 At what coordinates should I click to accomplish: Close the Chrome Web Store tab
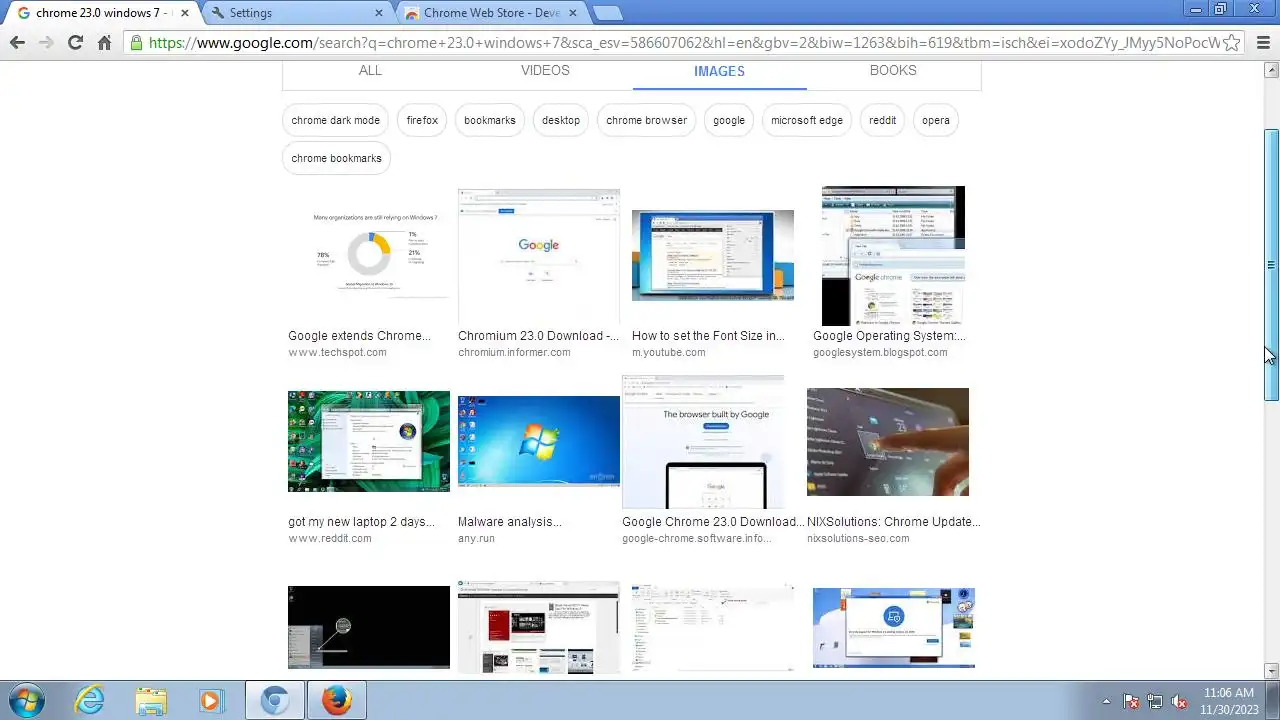click(573, 13)
